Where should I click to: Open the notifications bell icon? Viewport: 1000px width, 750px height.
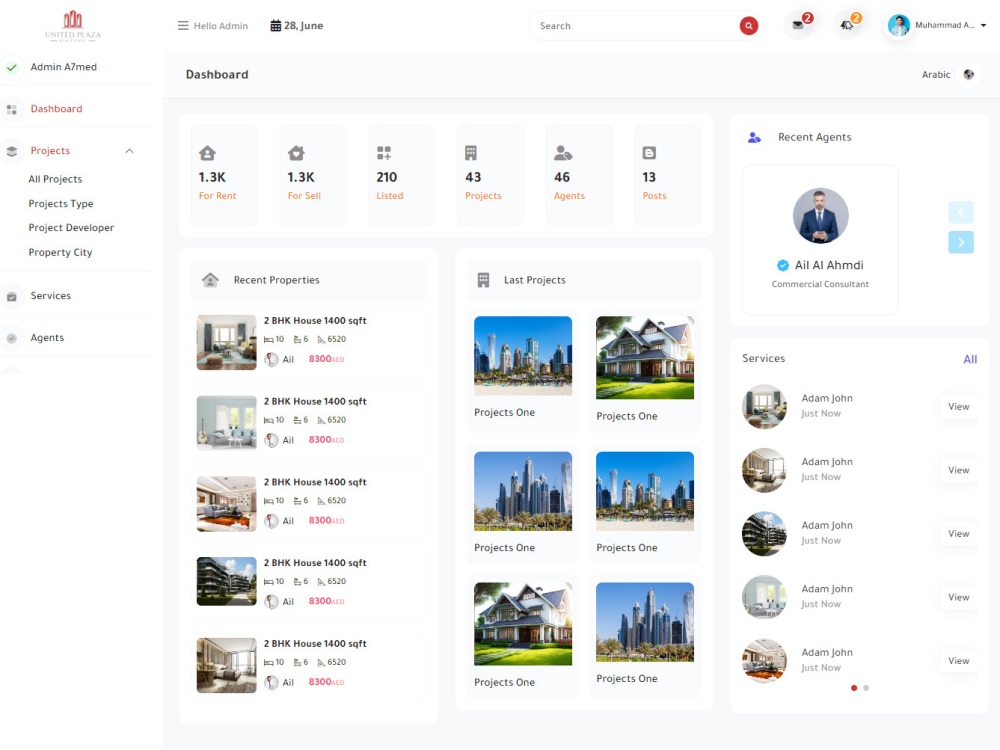click(846, 26)
